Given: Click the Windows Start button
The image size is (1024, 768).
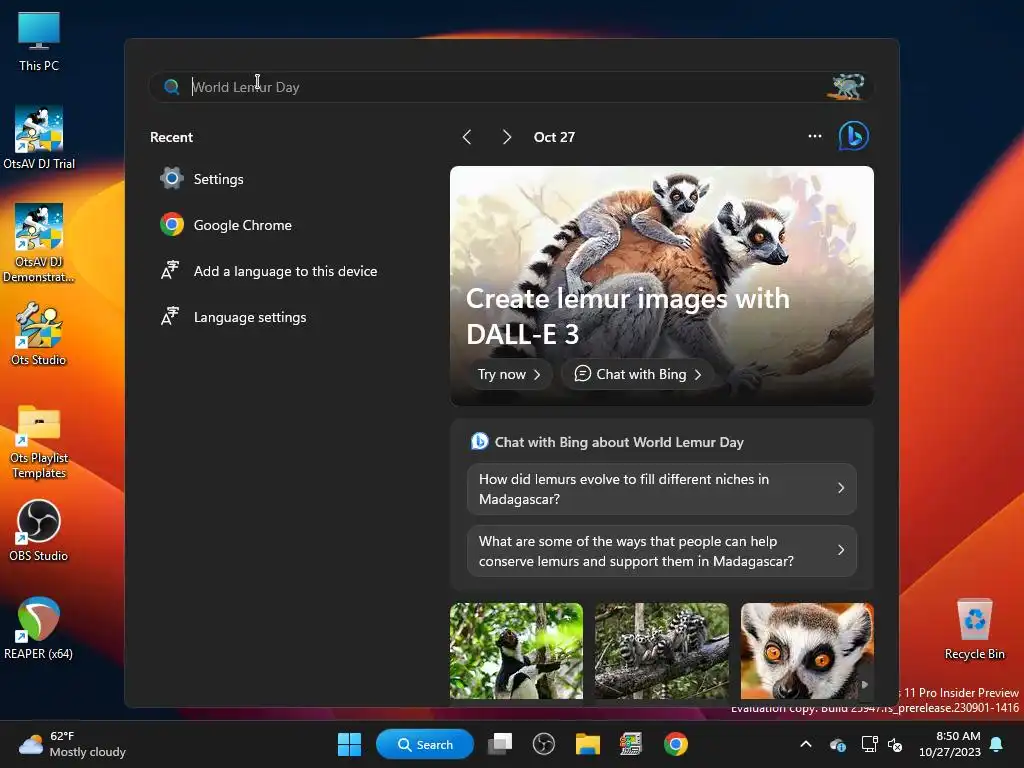Looking at the screenshot, I should [349, 744].
